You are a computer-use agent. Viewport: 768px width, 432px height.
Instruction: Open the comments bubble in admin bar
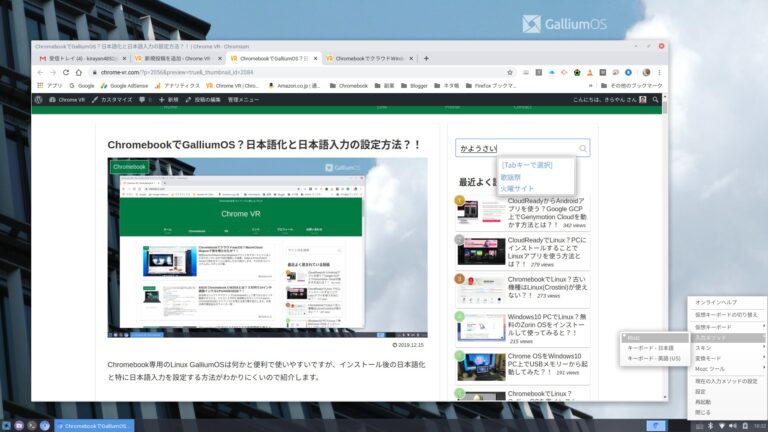143,99
